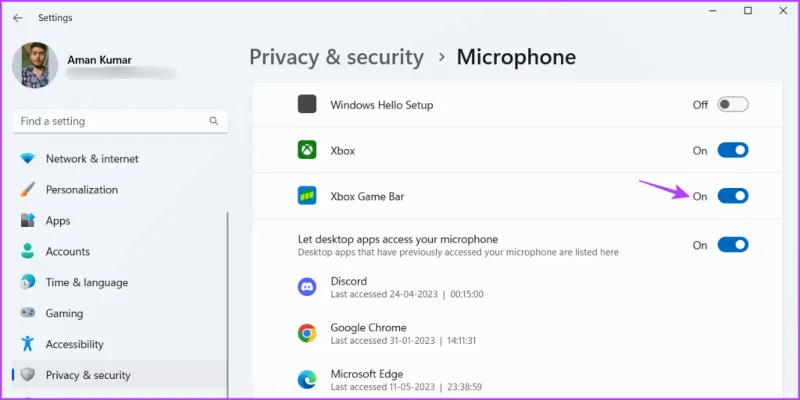Click the back arrow in Settings
800x400 pixels.
pos(18,18)
